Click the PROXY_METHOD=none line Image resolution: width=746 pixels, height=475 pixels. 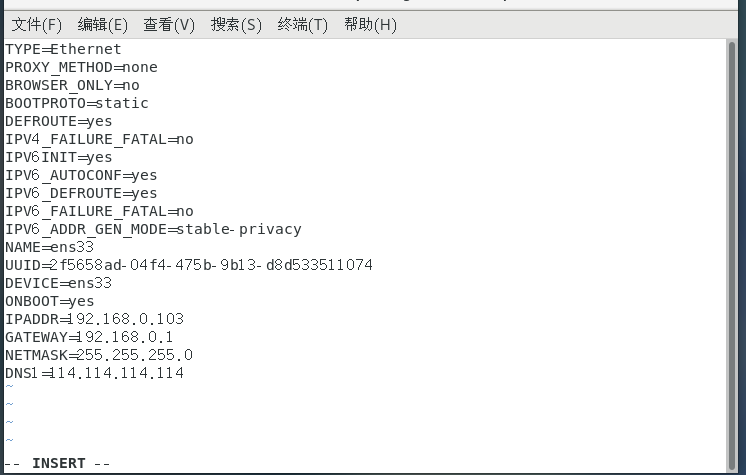pos(82,67)
